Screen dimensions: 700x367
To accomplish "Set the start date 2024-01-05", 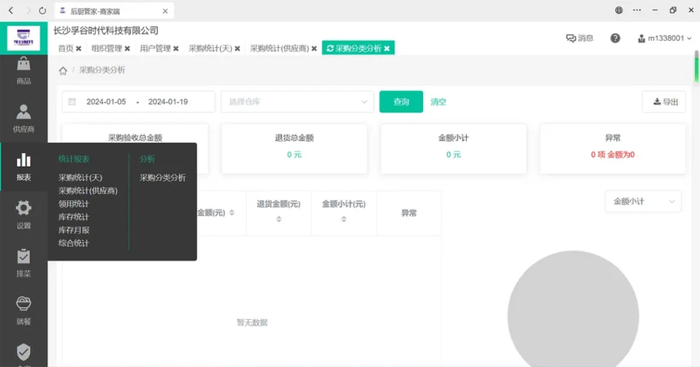I will (106, 102).
